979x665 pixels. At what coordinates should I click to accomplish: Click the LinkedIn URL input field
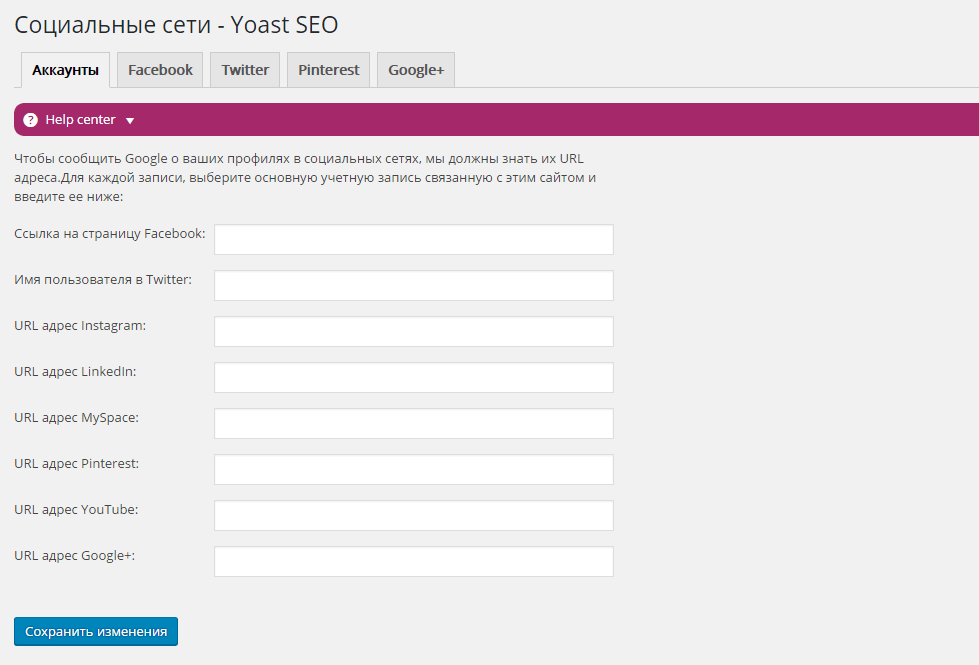pos(414,377)
